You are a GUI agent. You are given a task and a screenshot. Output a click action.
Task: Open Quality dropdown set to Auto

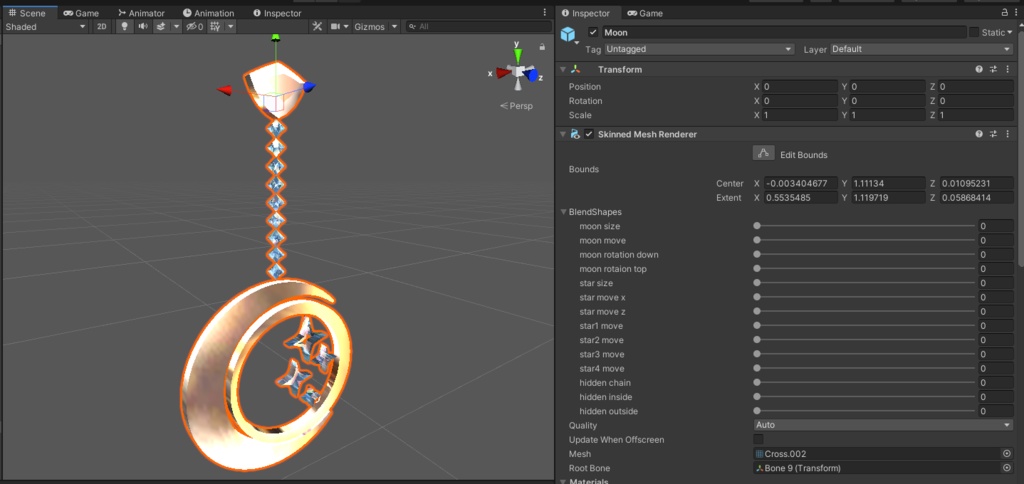[x=884, y=425]
